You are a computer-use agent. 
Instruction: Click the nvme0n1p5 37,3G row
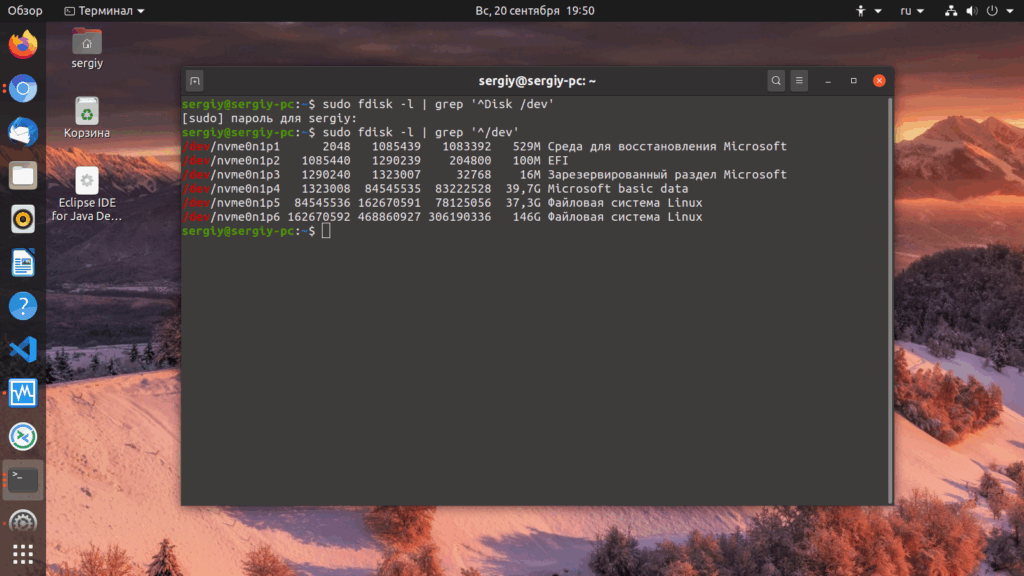click(442, 203)
